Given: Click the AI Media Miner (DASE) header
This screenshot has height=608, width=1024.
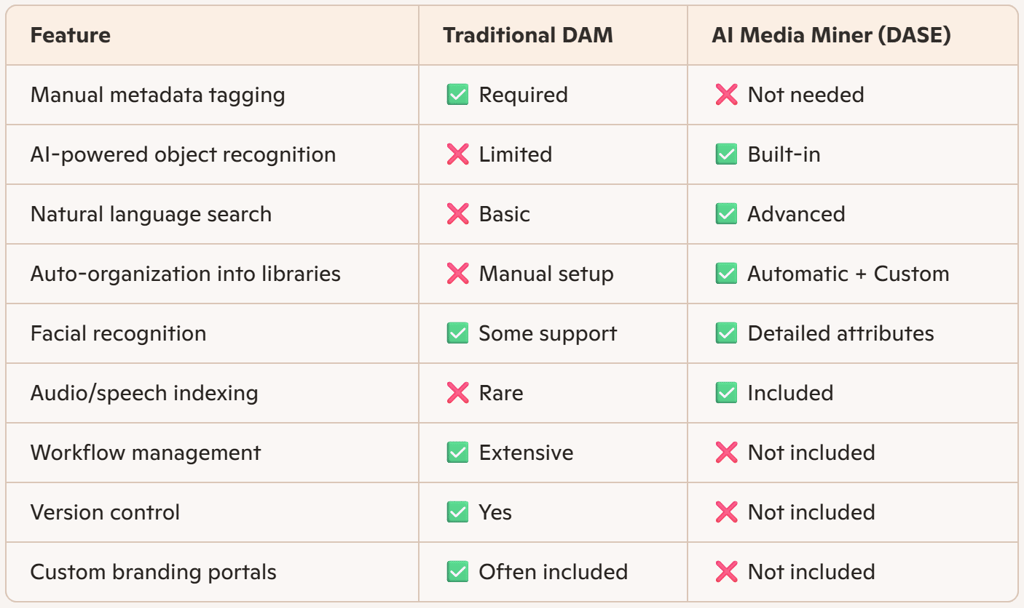Looking at the screenshot, I should 831,35.
